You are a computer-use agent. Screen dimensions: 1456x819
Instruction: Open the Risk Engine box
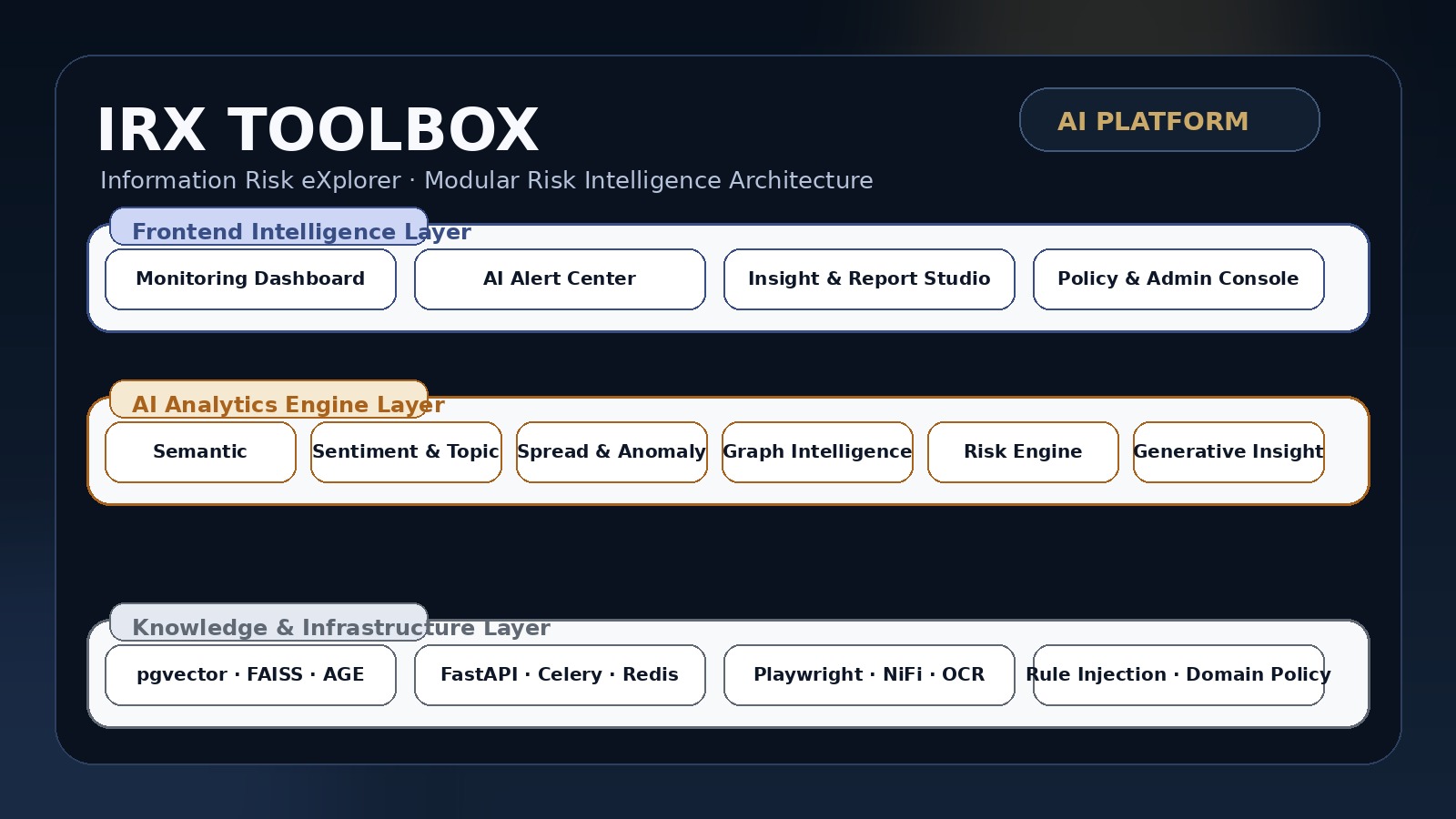click(1023, 451)
